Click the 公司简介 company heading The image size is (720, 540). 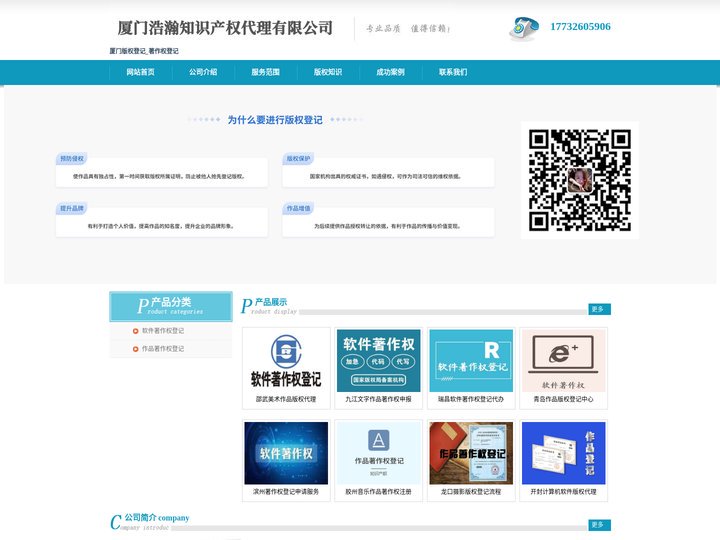[x=157, y=518]
